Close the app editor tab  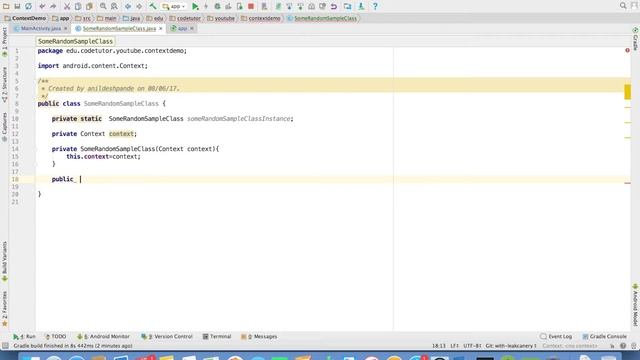[192, 29]
